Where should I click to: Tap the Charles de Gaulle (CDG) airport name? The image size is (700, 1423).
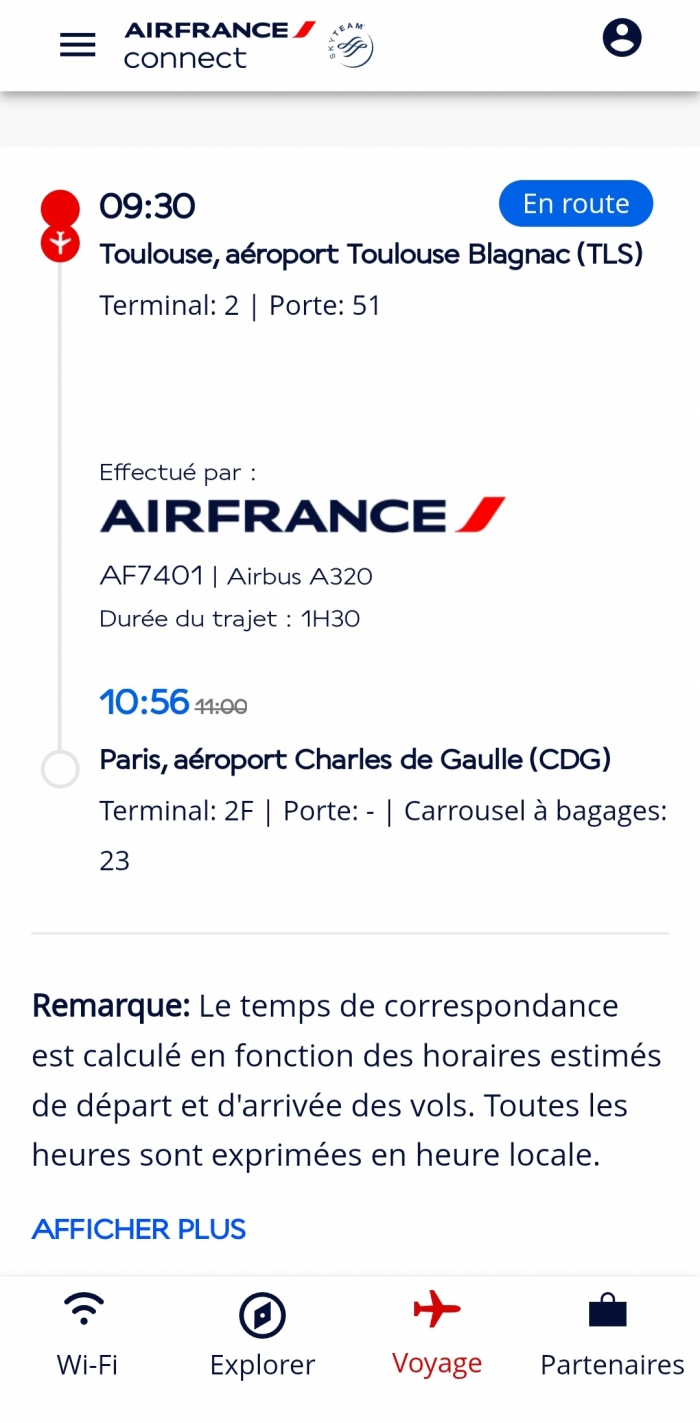click(355, 760)
